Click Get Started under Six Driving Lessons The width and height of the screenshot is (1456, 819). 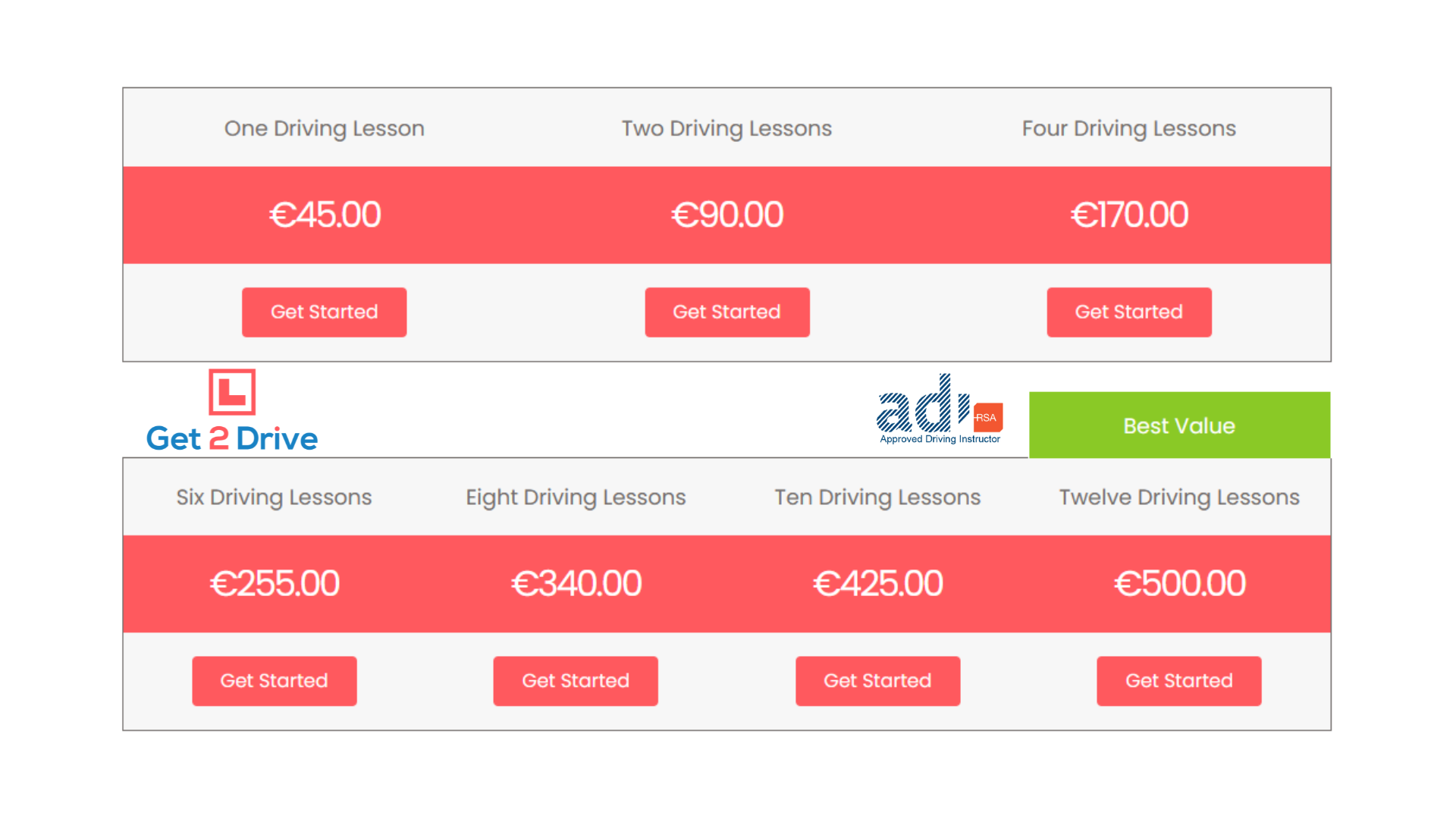click(x=275, y=680)
